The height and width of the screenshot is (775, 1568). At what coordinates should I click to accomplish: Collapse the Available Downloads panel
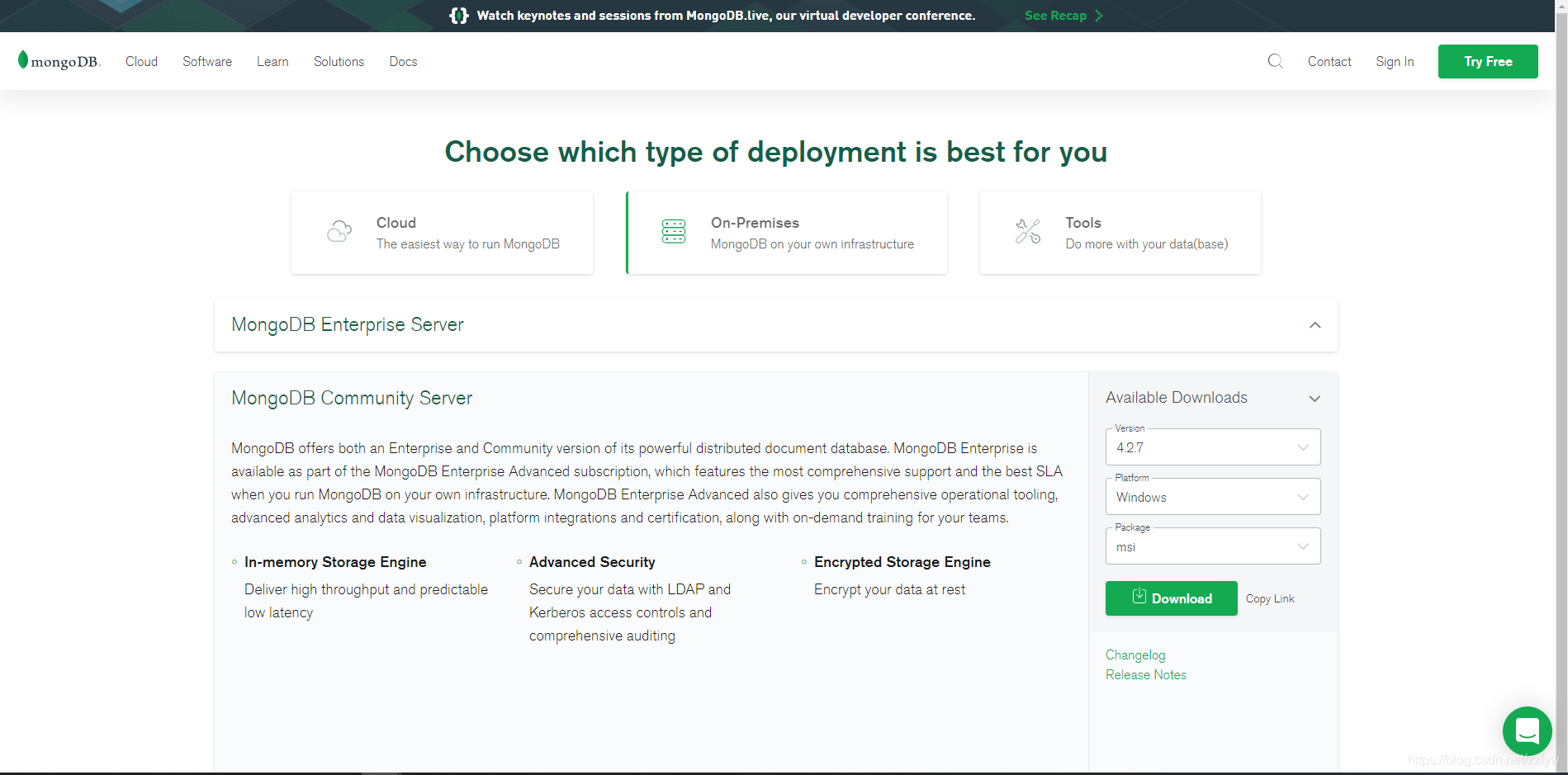[x=1315, y=398]
